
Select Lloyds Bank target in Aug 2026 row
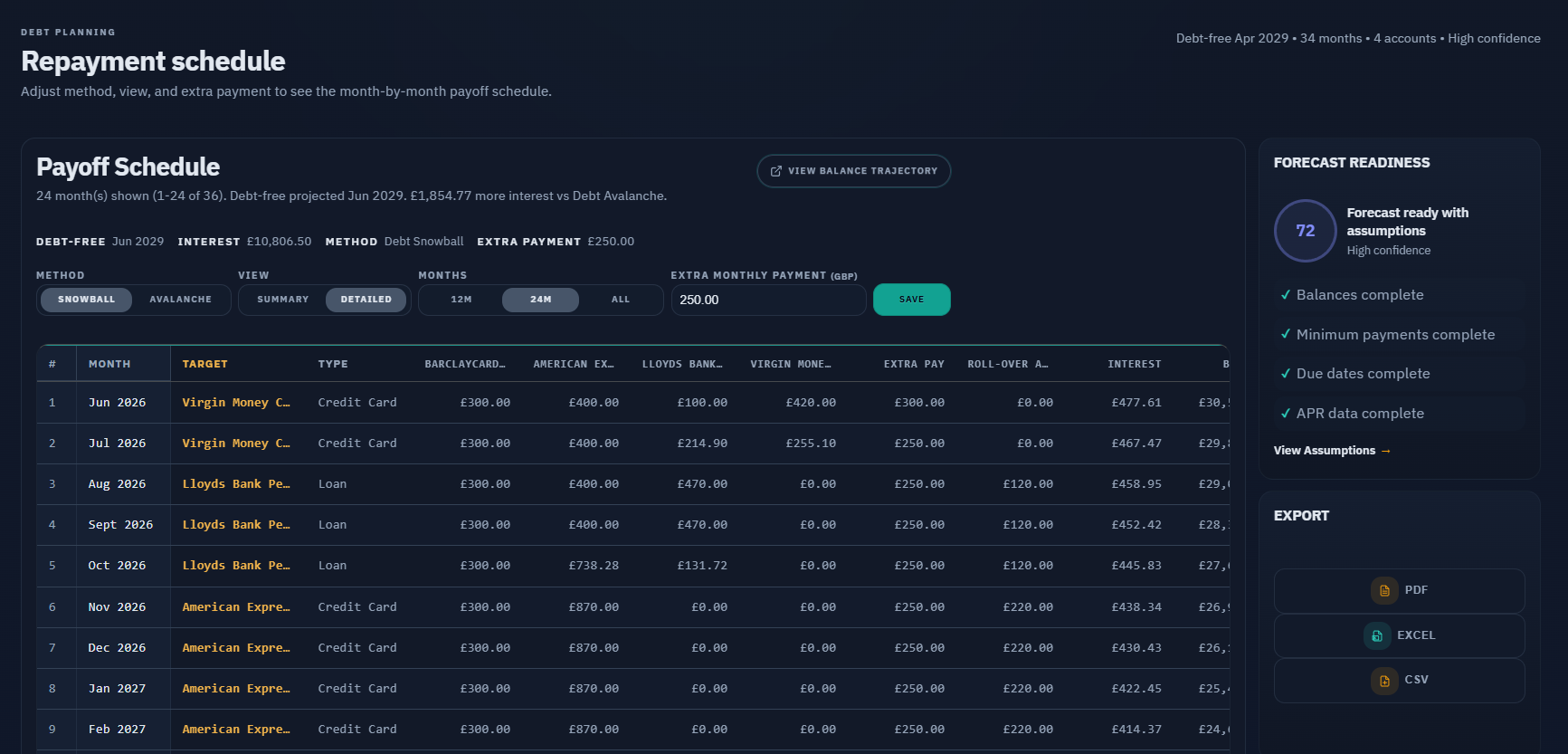pyautogui.click(x=236, y=484)
